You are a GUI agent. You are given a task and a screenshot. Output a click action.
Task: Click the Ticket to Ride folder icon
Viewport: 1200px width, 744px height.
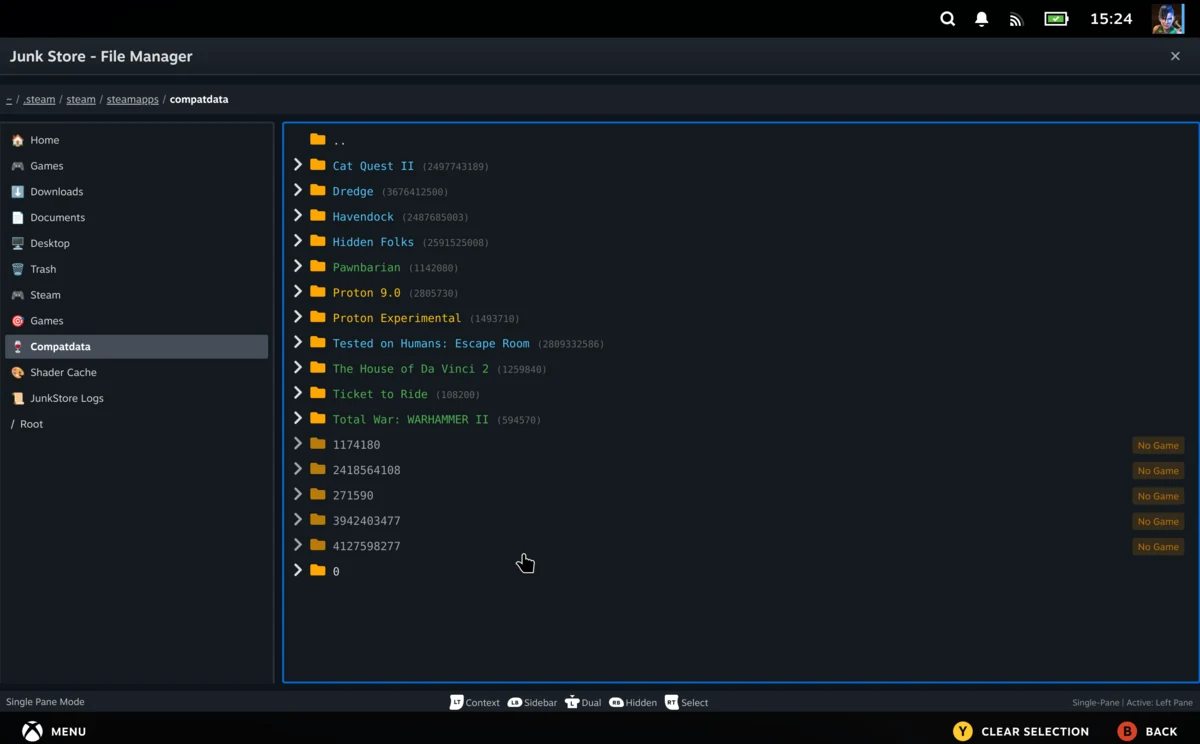point(318,393)
